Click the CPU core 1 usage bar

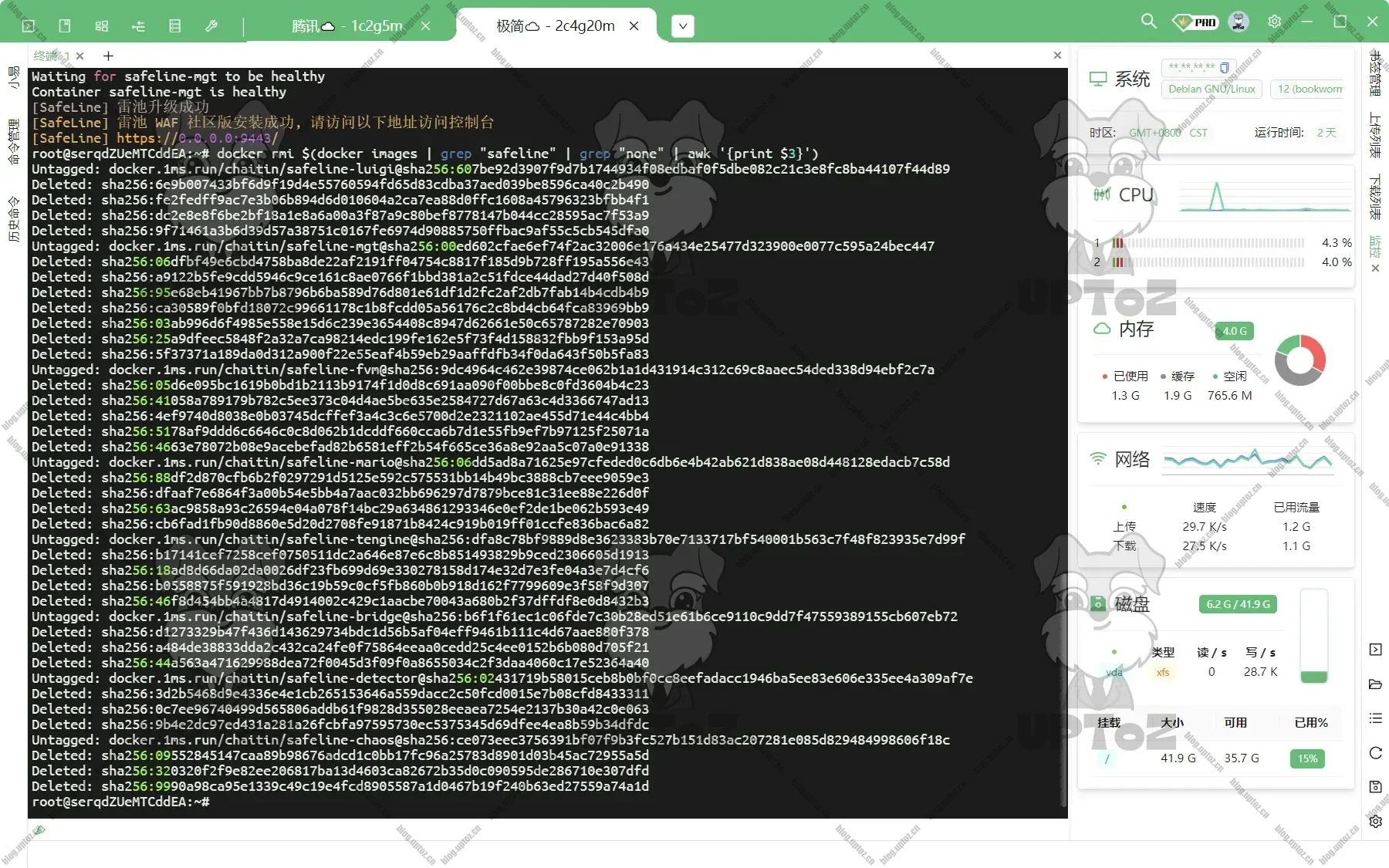[1208, 242]
